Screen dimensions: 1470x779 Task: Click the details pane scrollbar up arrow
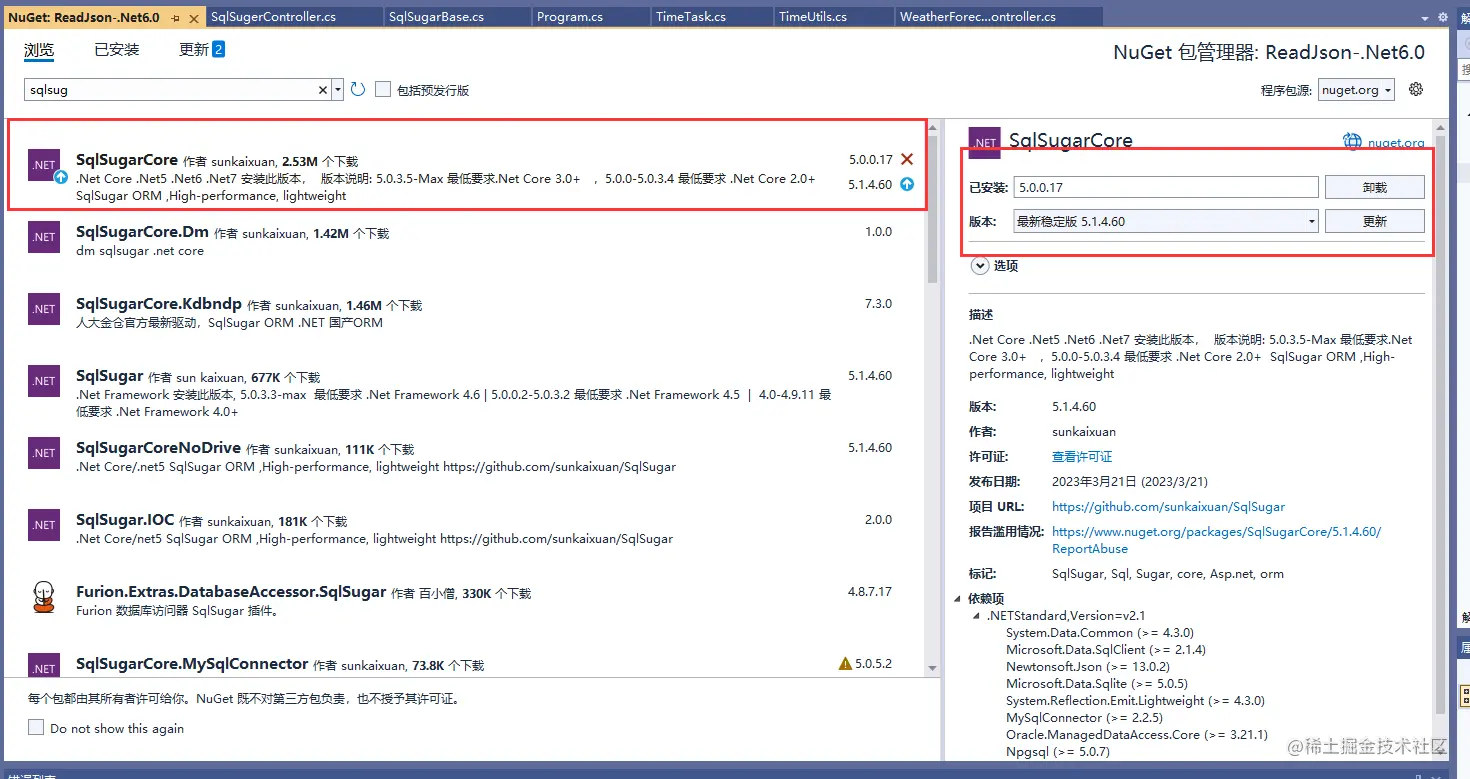tap(1440, 128)
